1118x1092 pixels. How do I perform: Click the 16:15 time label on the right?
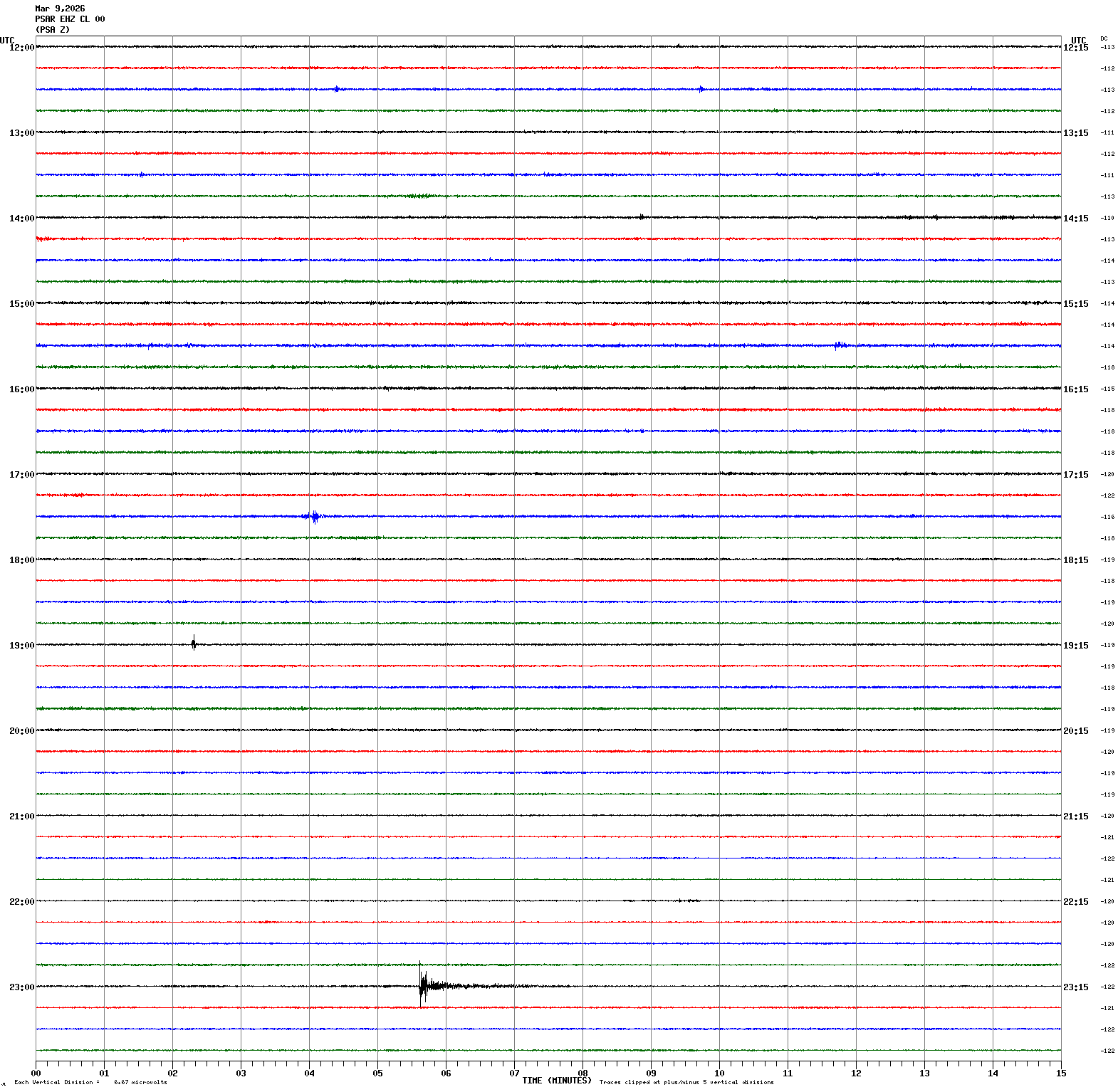(x=1075, y=389)
